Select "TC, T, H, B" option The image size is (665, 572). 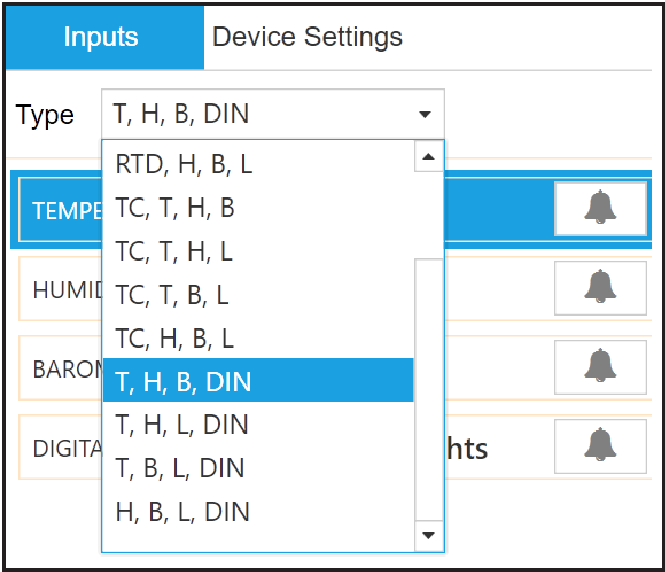point(175,208)
